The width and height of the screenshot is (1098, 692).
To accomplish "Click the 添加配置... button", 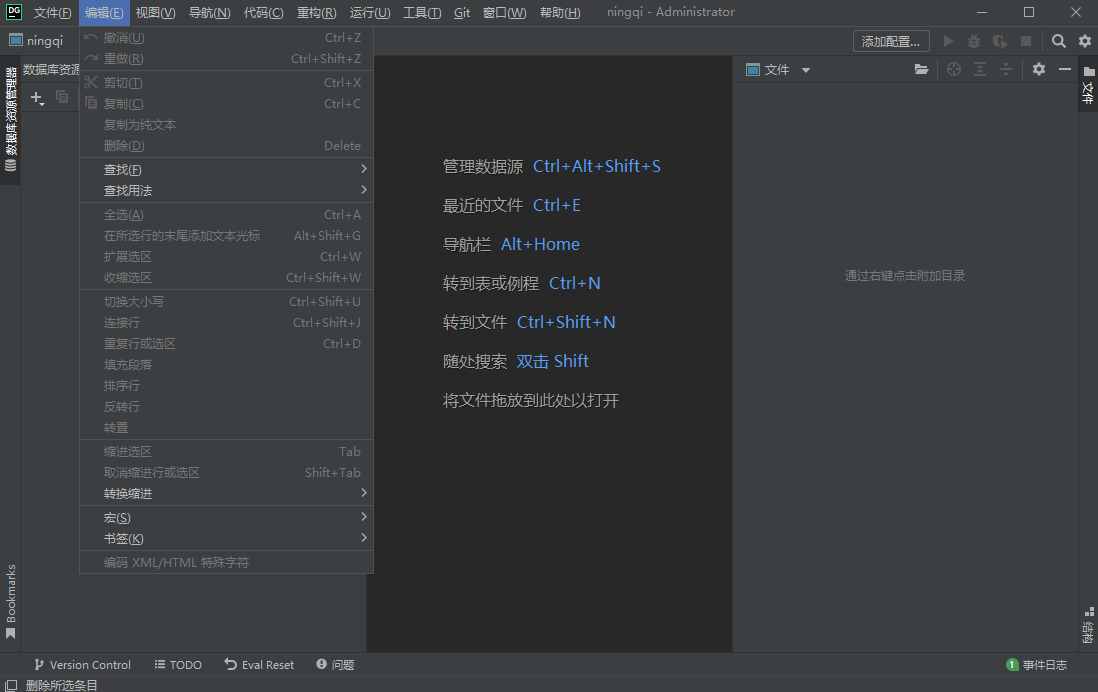I will 891,41.
